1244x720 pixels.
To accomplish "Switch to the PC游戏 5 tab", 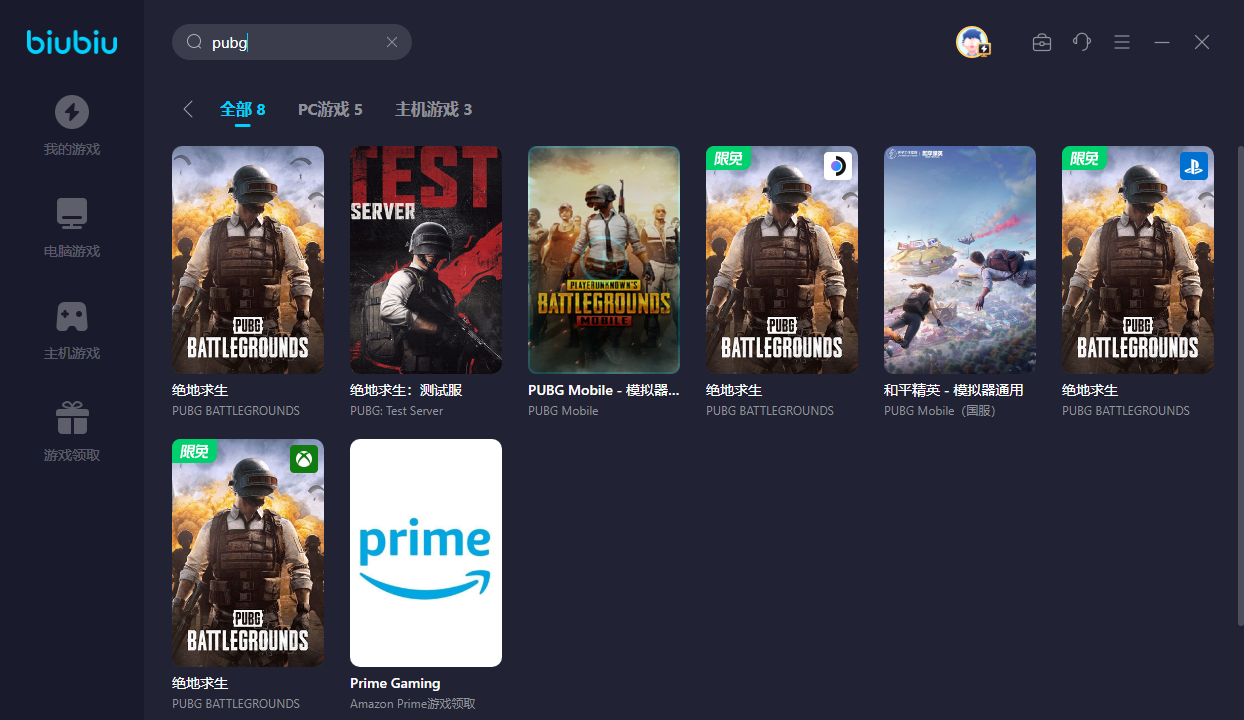I will (330, 109).
